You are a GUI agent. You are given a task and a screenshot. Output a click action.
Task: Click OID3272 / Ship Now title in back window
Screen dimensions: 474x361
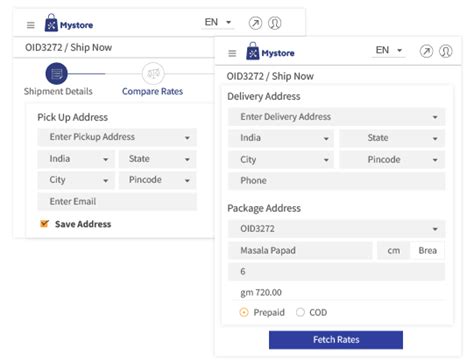[68, 47]
